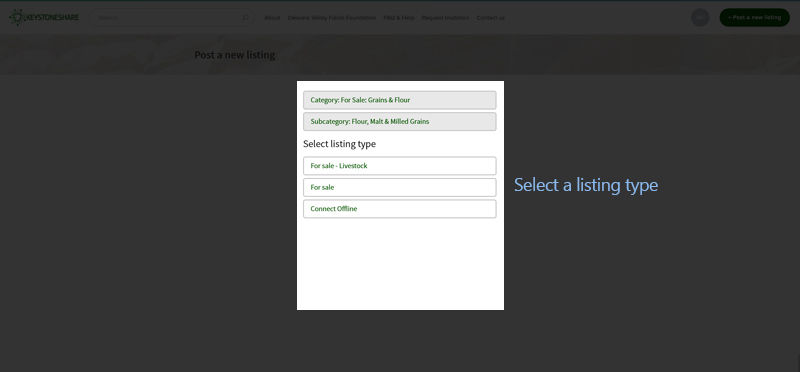The height and width of the screenshot is (372, 800).
Task: Open the Request invitation link
Action: (445, 18)
